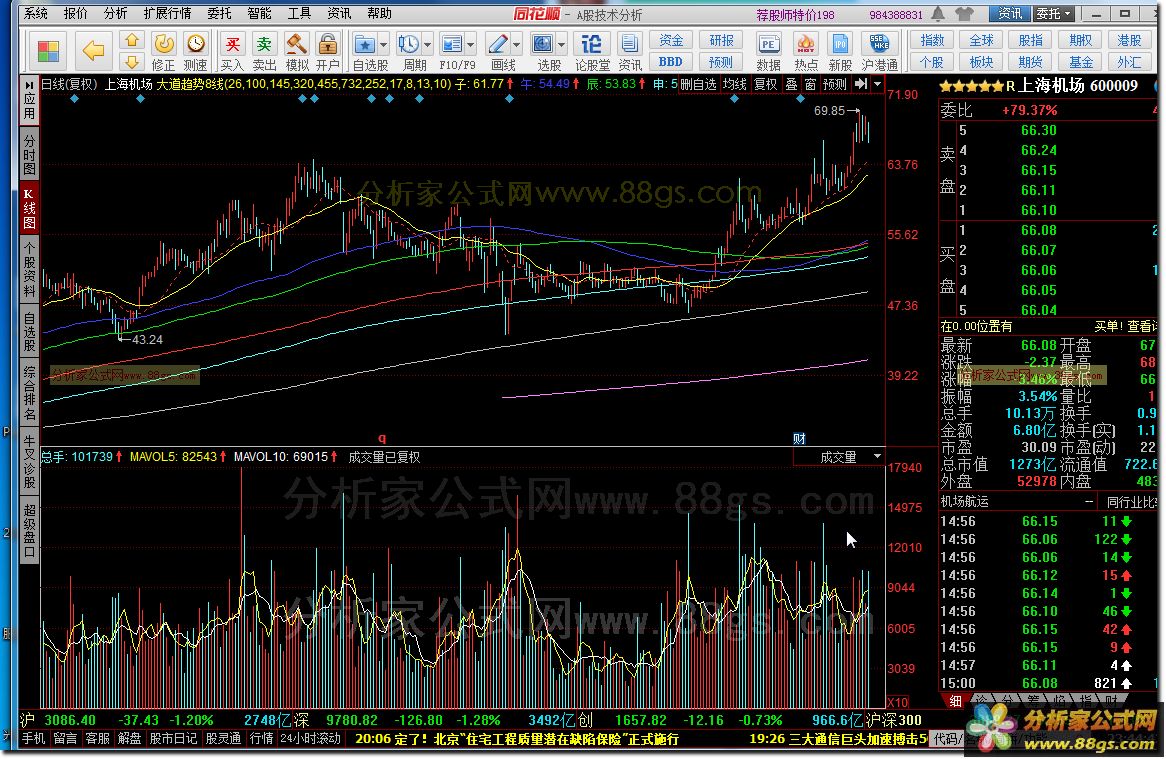Viewport: 1166px width, 759px height.
Task: Open 论股堂 discussion forum
Action: click(592, 51)
